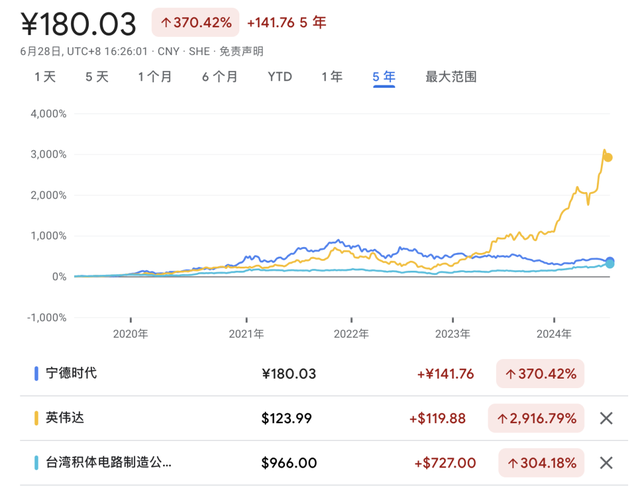Remove 台湾积体电路制造 from the comparison
The width and height of the screenshot is (640, 496).
(x=605, y=463)
